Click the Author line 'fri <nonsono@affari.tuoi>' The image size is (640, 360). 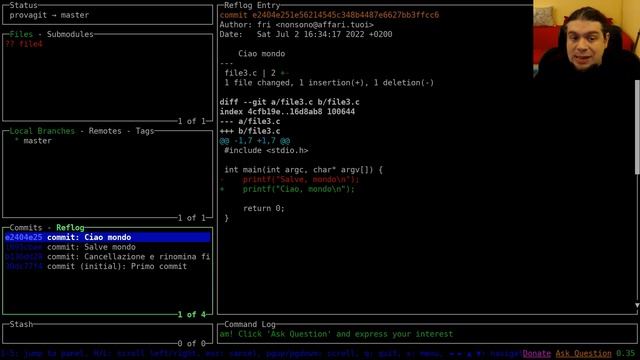click(297, 25)
